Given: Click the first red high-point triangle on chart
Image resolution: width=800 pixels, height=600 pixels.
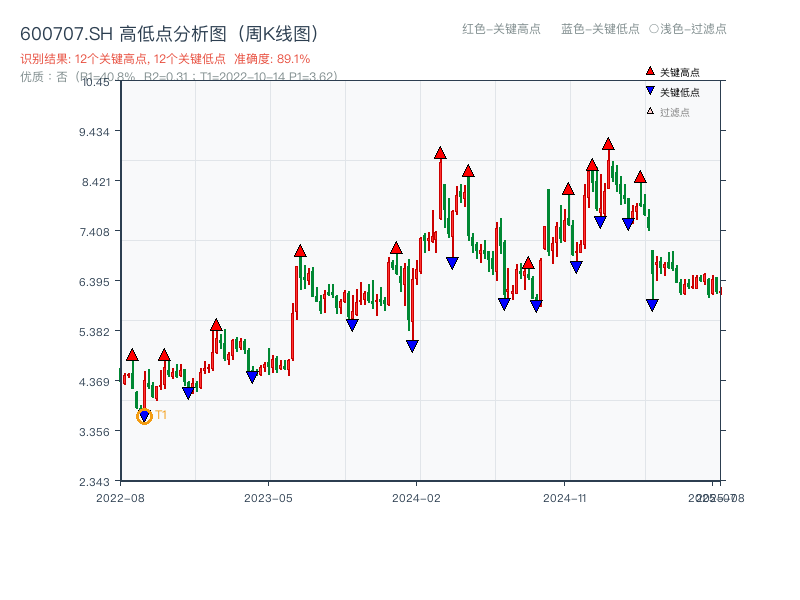Looking at the screenshot, I should 132,355.
